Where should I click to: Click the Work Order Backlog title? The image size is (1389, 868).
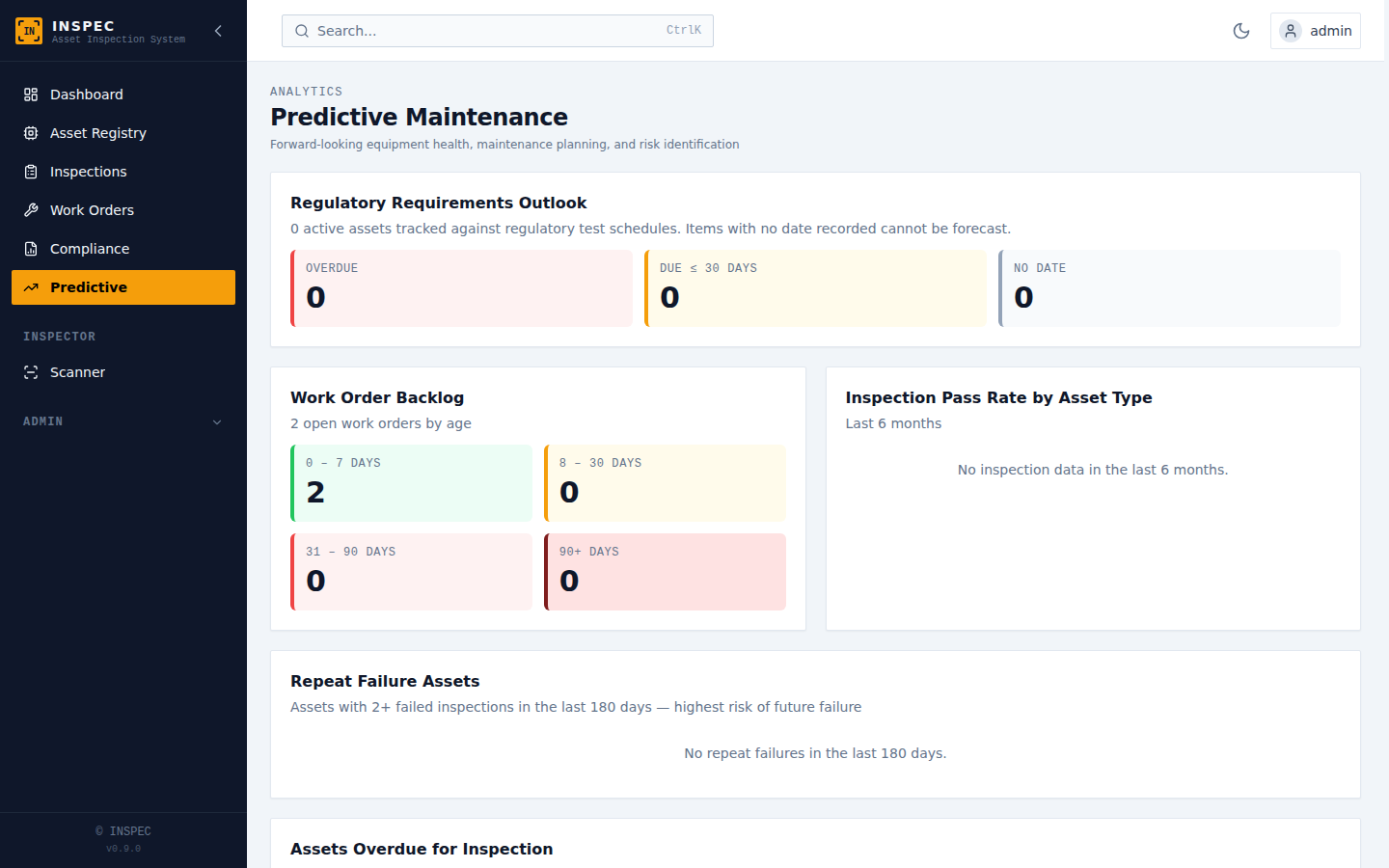[x=377, y=397]
